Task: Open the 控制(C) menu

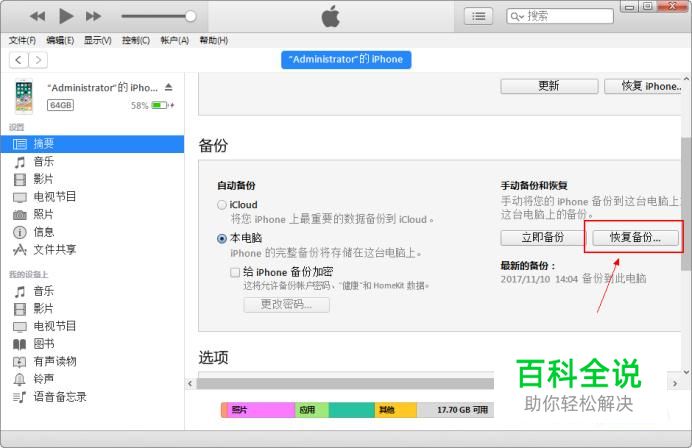Action: 136,41
